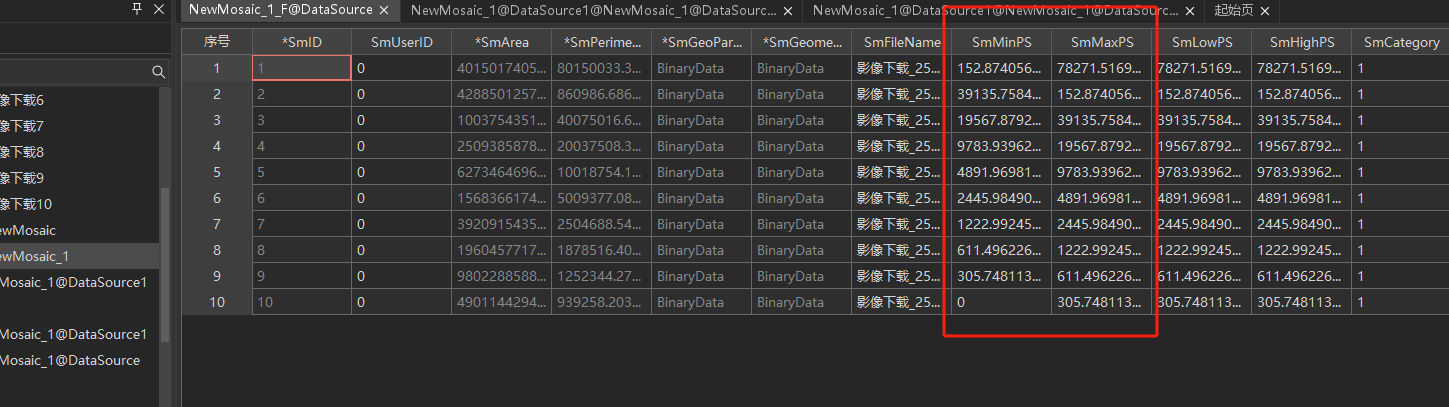The image size is (1449, 407).
Task: Select the tree item ending with 下载8
Action: pyautogui.click(x=23, y=153)
